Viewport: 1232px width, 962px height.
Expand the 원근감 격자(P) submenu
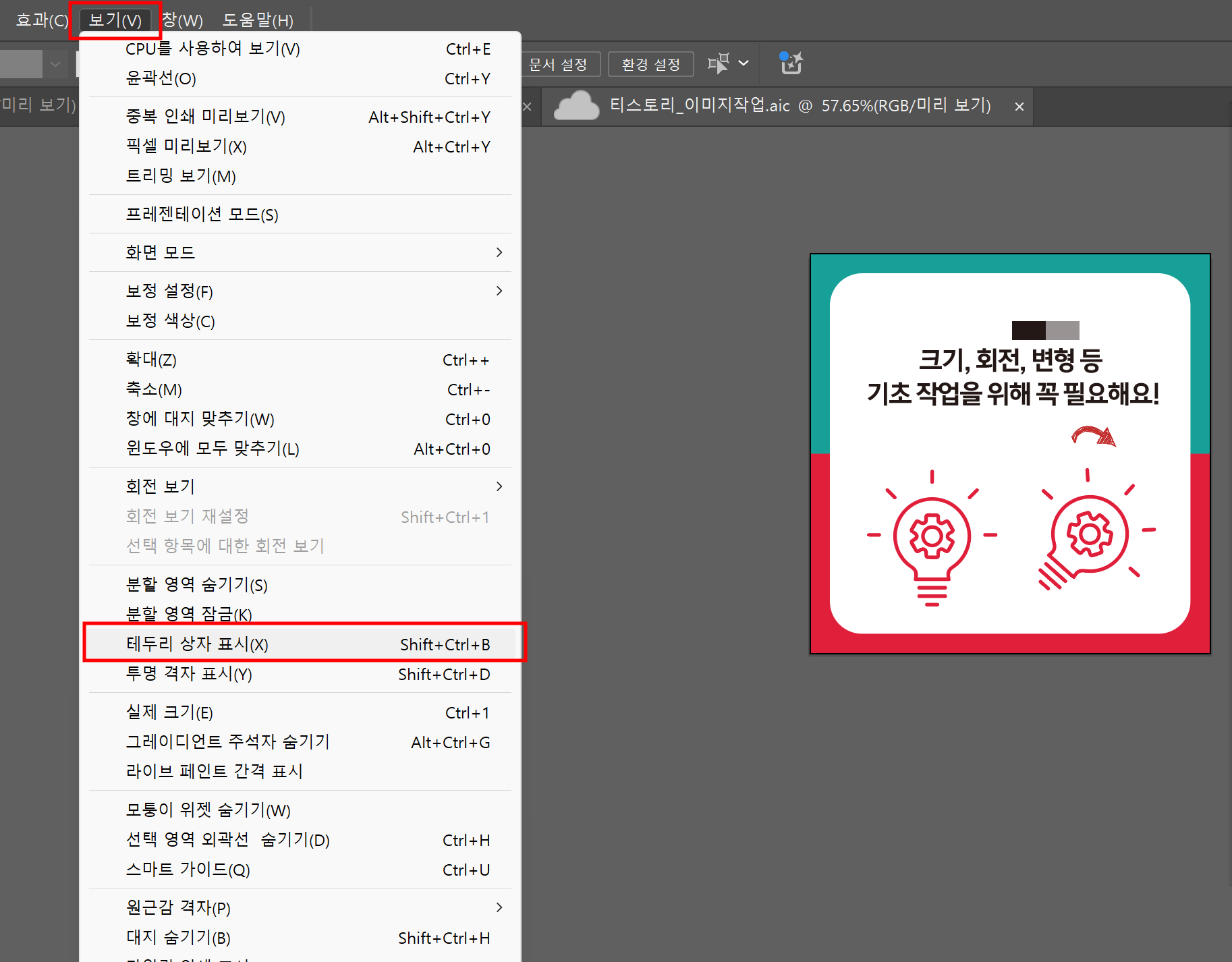point(499,907)
